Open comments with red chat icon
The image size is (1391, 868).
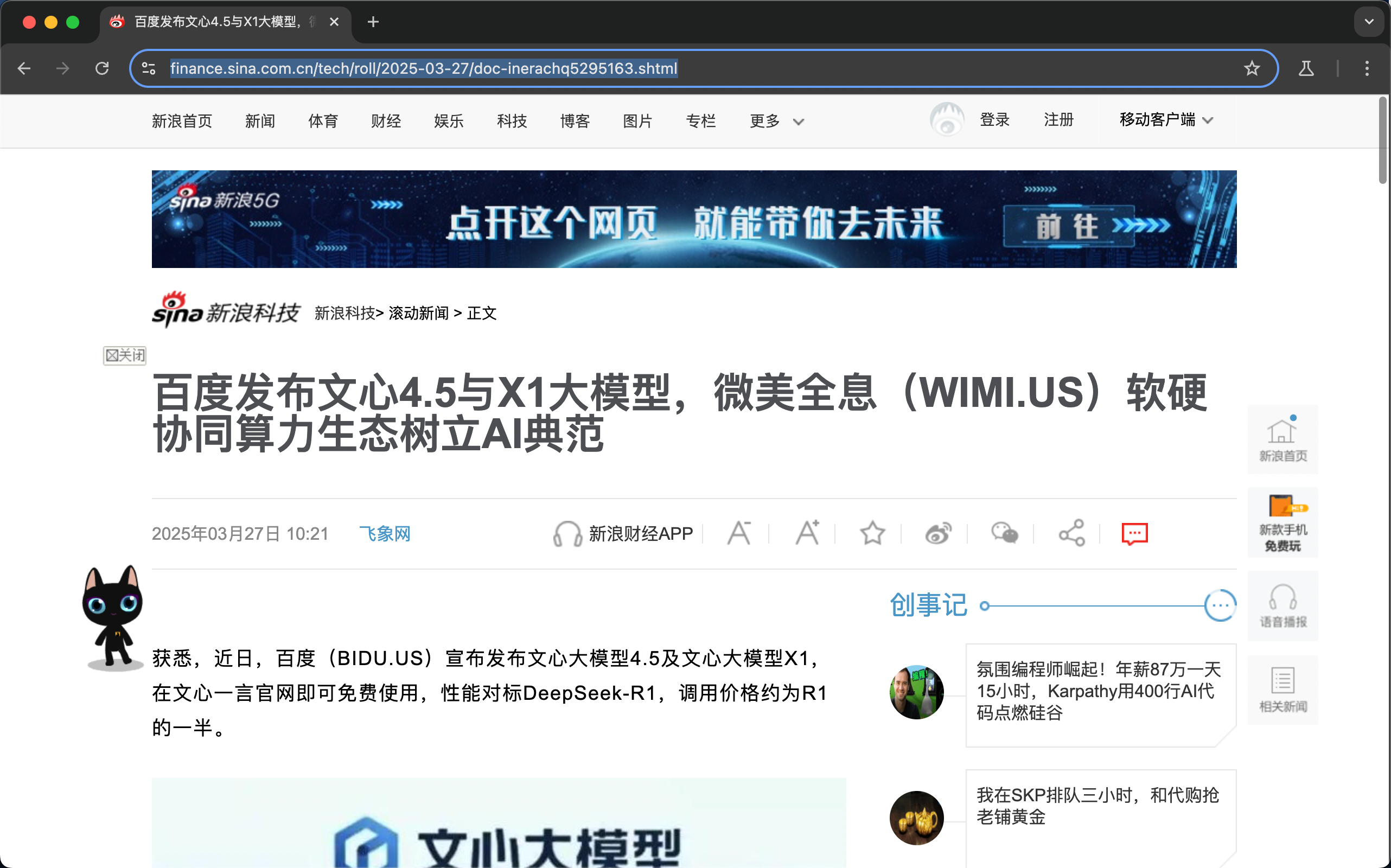[x=1134, y=533]
